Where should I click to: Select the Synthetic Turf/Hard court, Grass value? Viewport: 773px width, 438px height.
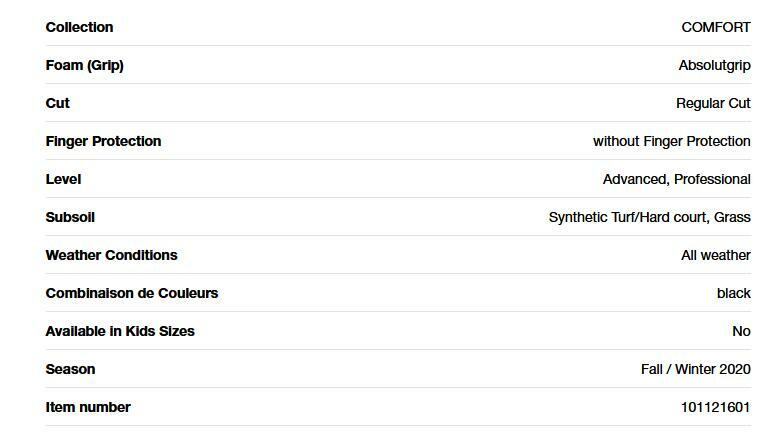tap(649, 217)
